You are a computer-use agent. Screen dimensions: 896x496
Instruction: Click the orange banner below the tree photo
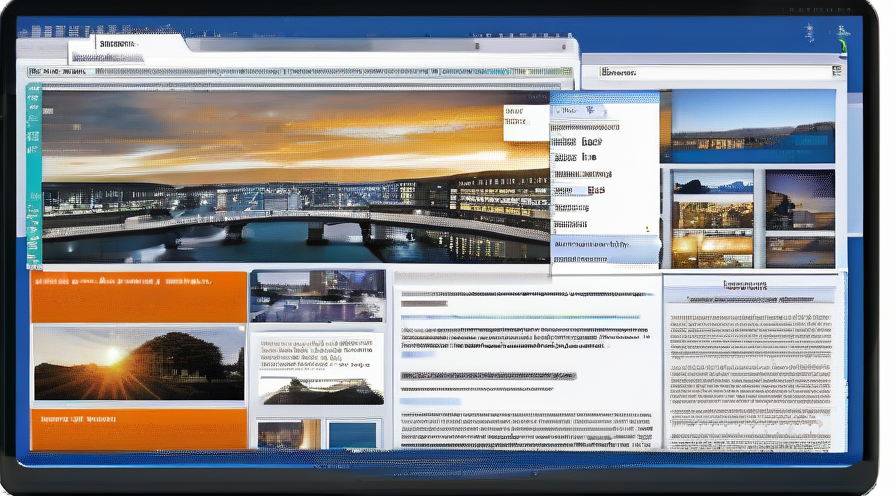point(138,425)
